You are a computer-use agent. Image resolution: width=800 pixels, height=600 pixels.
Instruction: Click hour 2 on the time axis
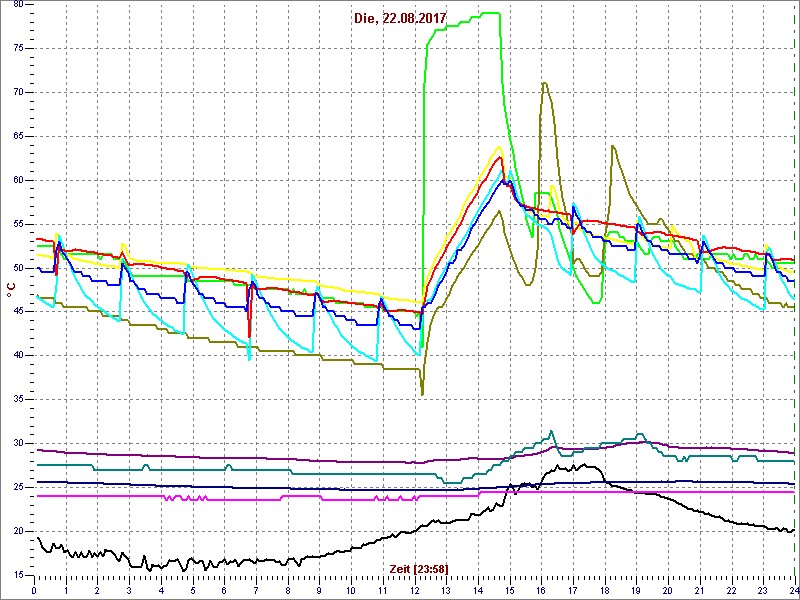coord(97,588)
